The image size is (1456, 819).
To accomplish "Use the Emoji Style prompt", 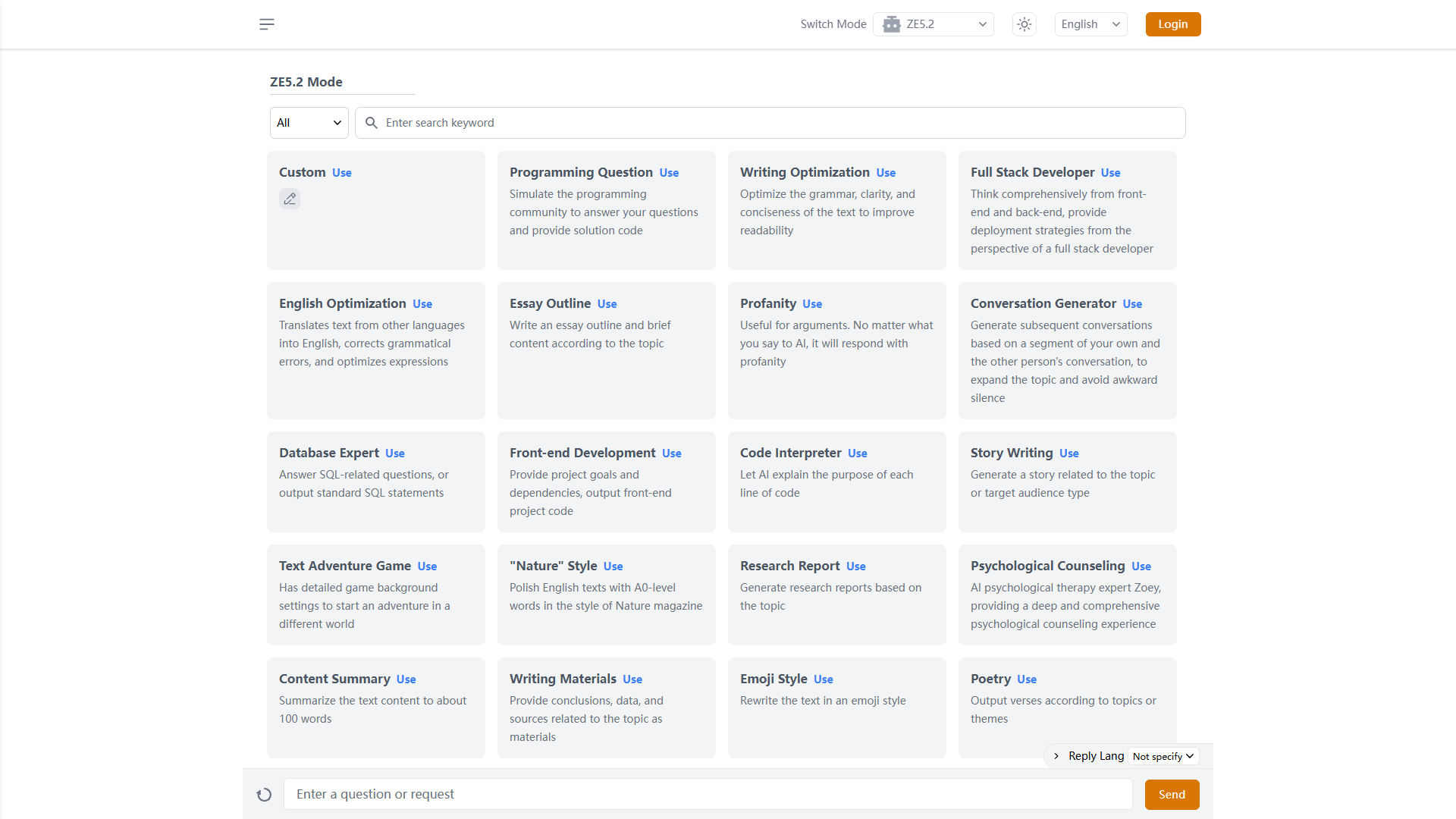I will point(824,679).
